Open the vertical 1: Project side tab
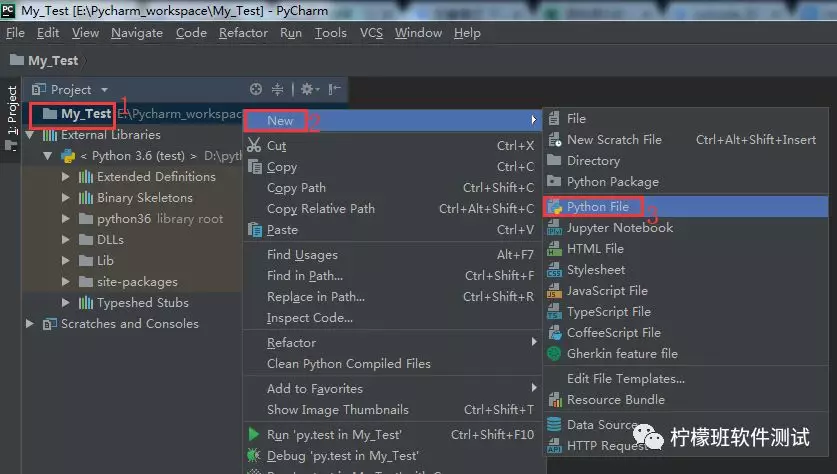 tap(12, 110)
